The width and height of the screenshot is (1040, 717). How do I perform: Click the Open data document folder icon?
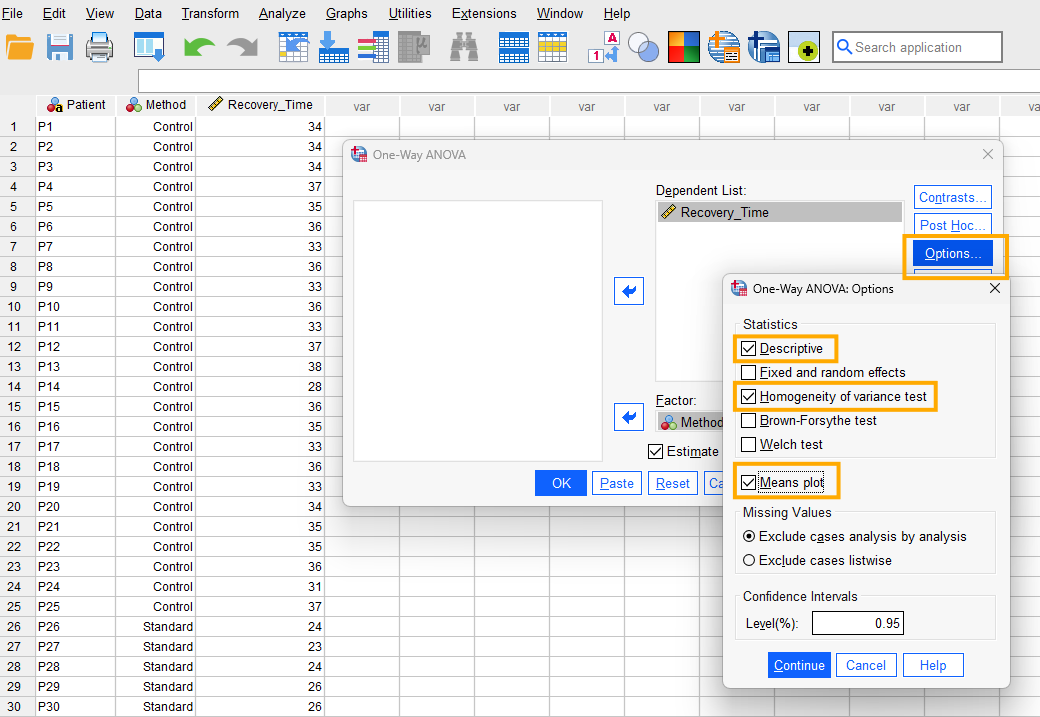coord(20,47)
